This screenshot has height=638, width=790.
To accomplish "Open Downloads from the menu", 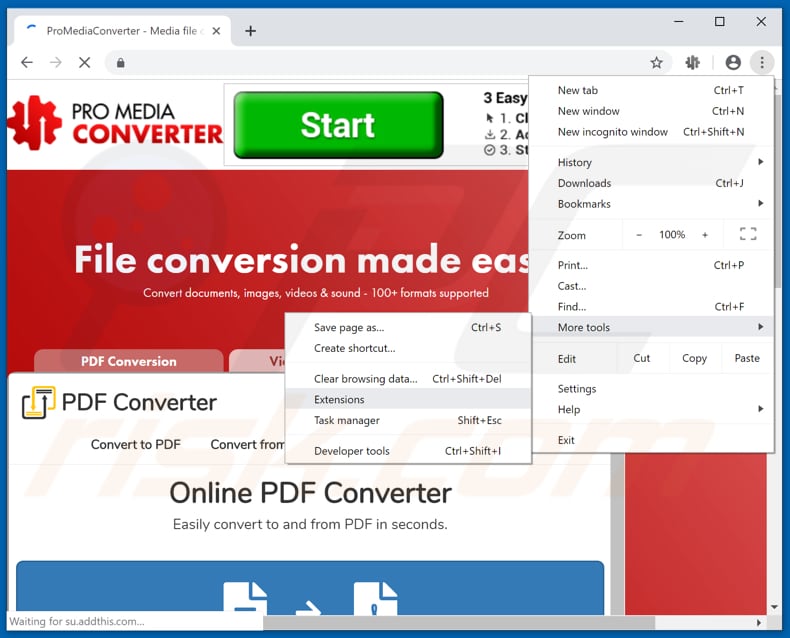I will 651,183.
